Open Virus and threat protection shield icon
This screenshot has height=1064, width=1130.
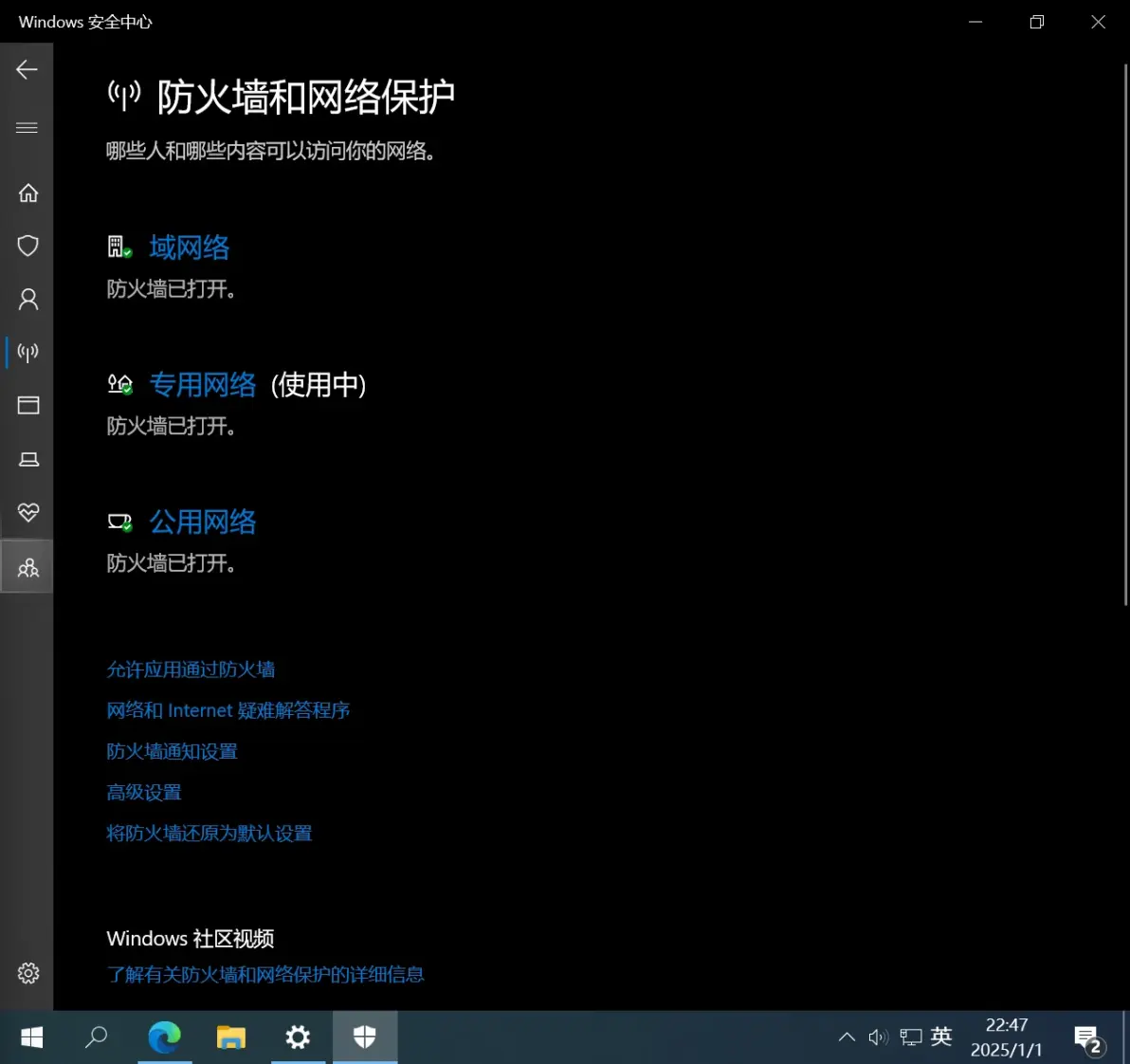28,246
